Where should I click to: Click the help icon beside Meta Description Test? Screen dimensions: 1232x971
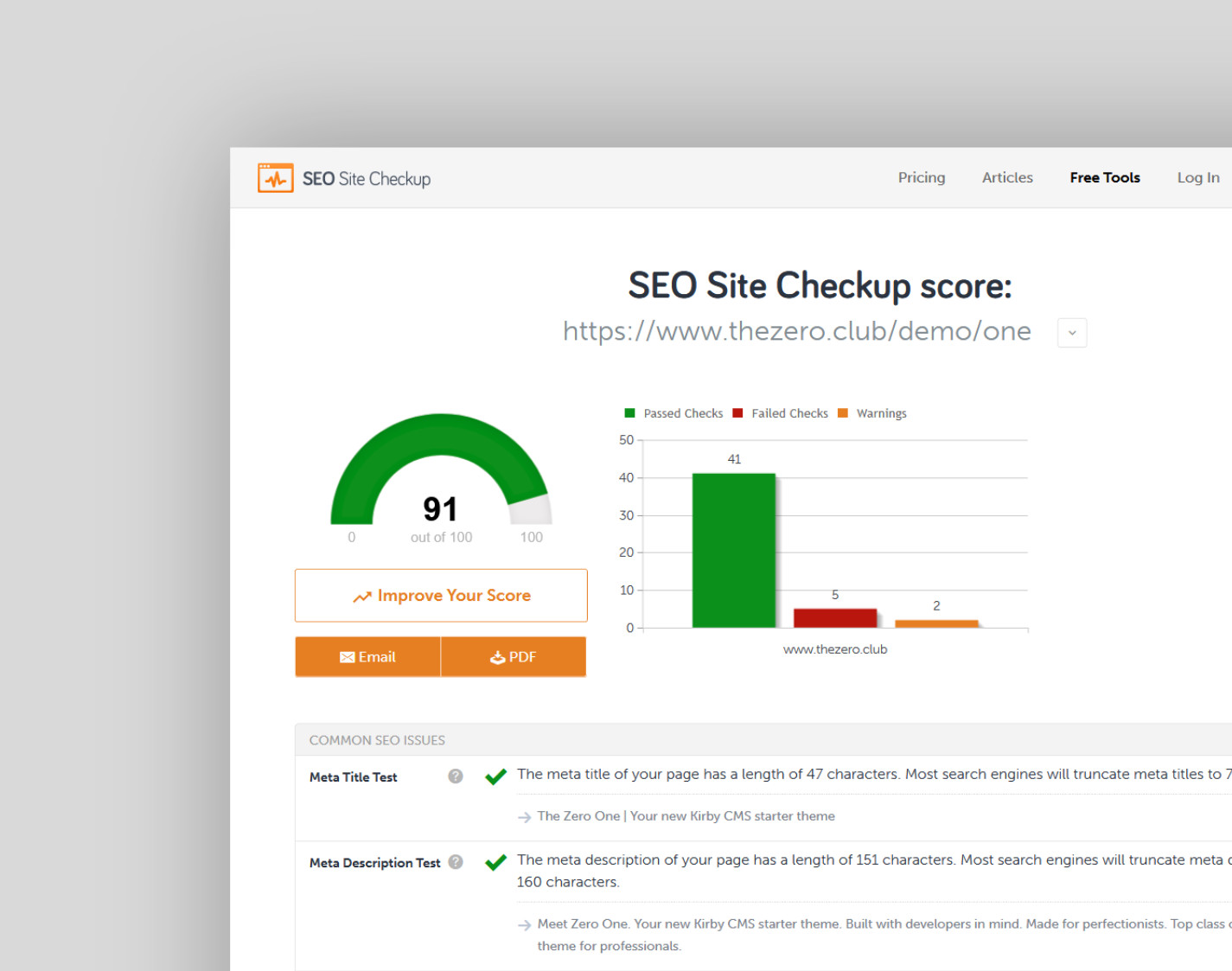click(x=456, y=862)
